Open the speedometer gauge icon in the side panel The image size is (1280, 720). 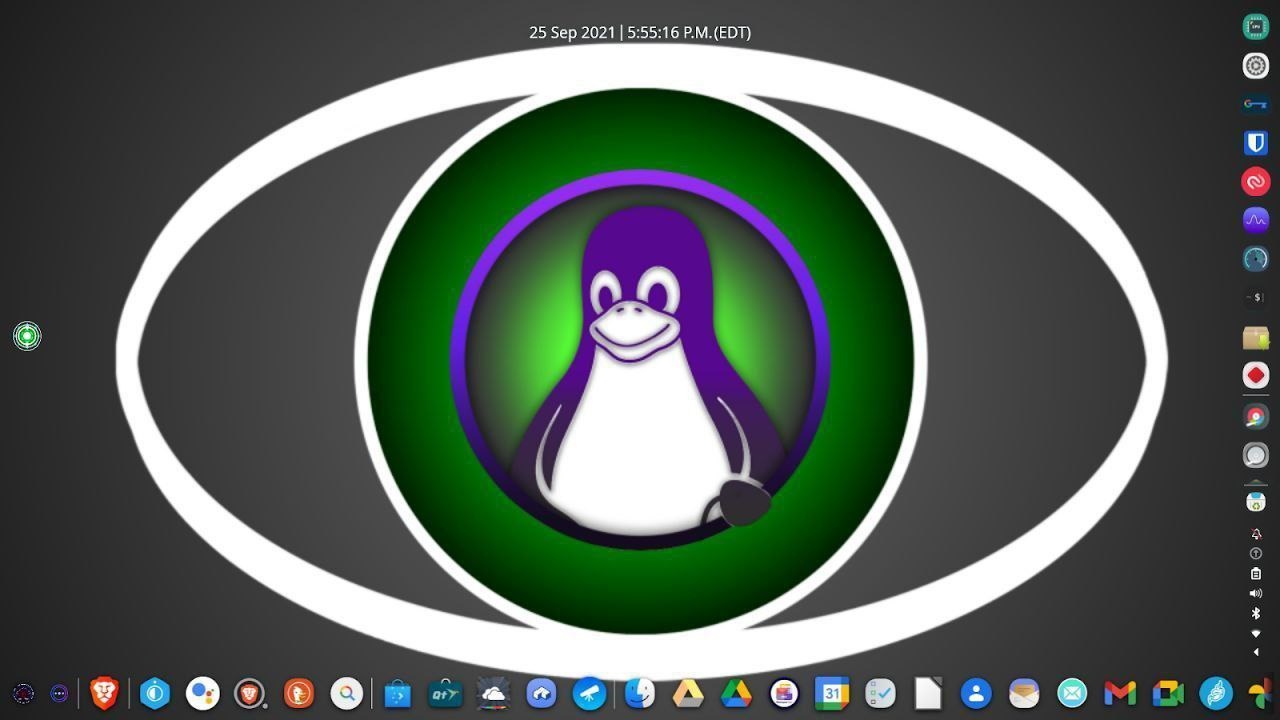(1256, 259)
